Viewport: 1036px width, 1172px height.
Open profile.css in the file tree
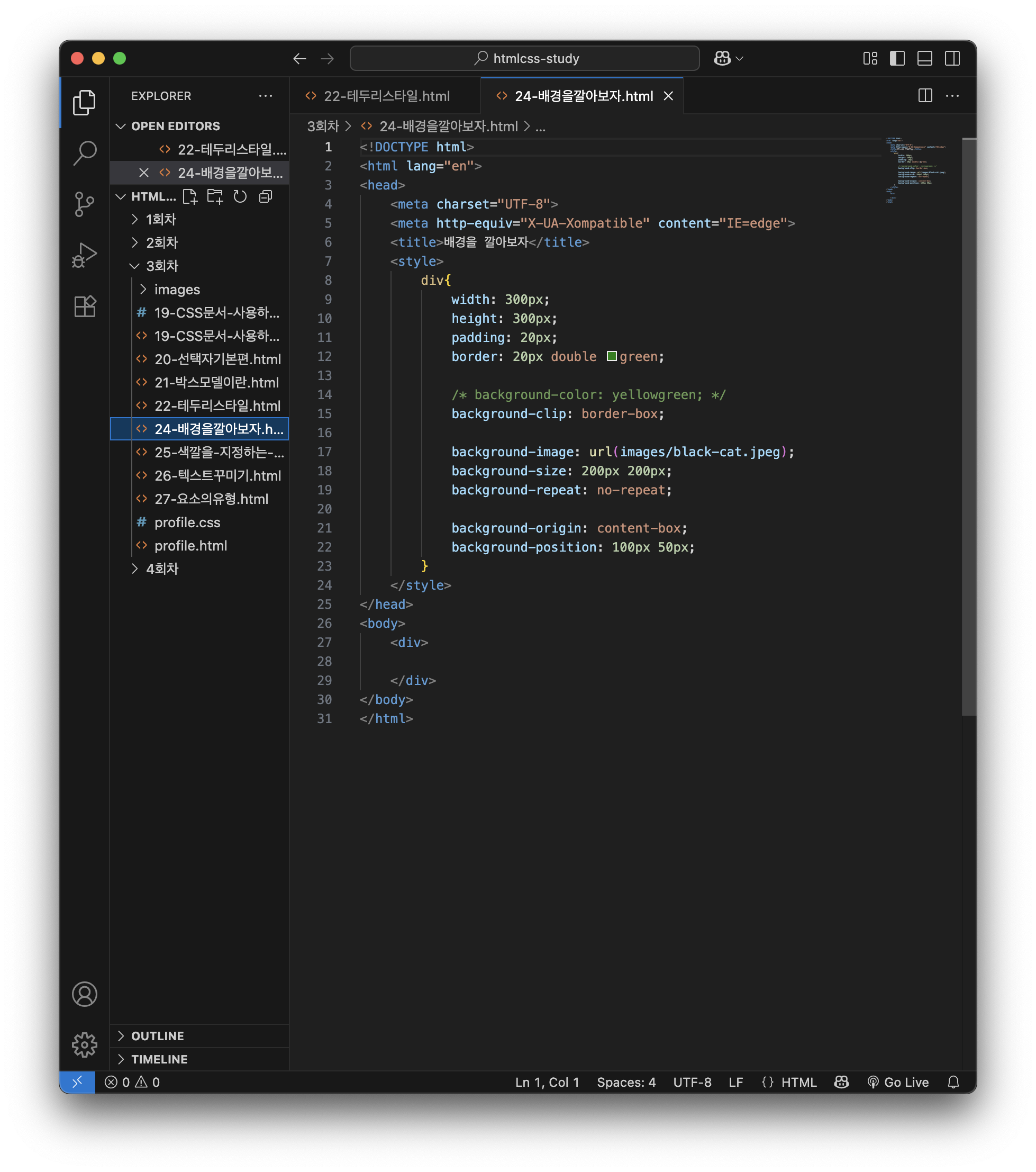pyautogui.click(x=187, y=522)
